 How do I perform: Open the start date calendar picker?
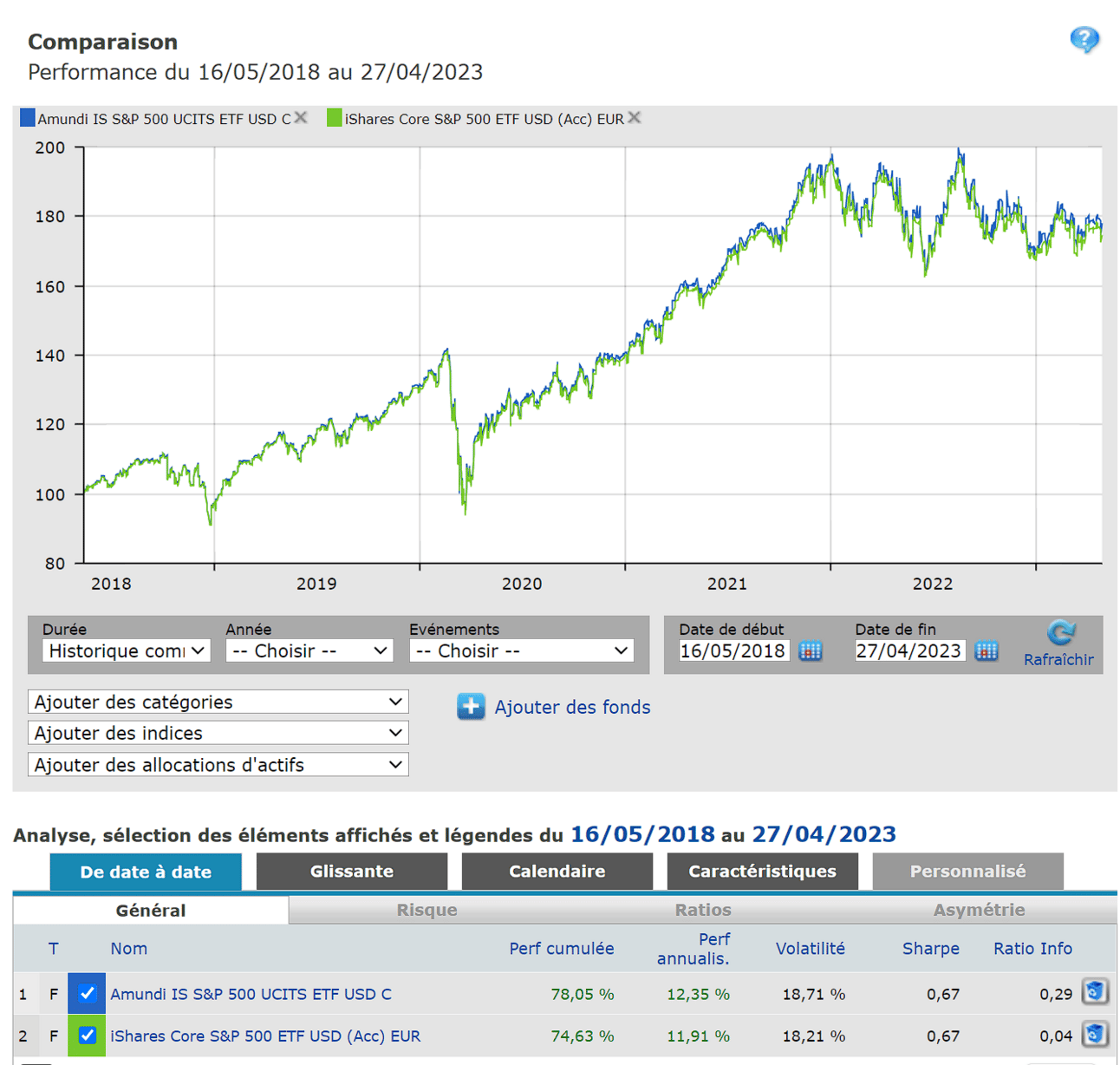[x=811, y=650]
